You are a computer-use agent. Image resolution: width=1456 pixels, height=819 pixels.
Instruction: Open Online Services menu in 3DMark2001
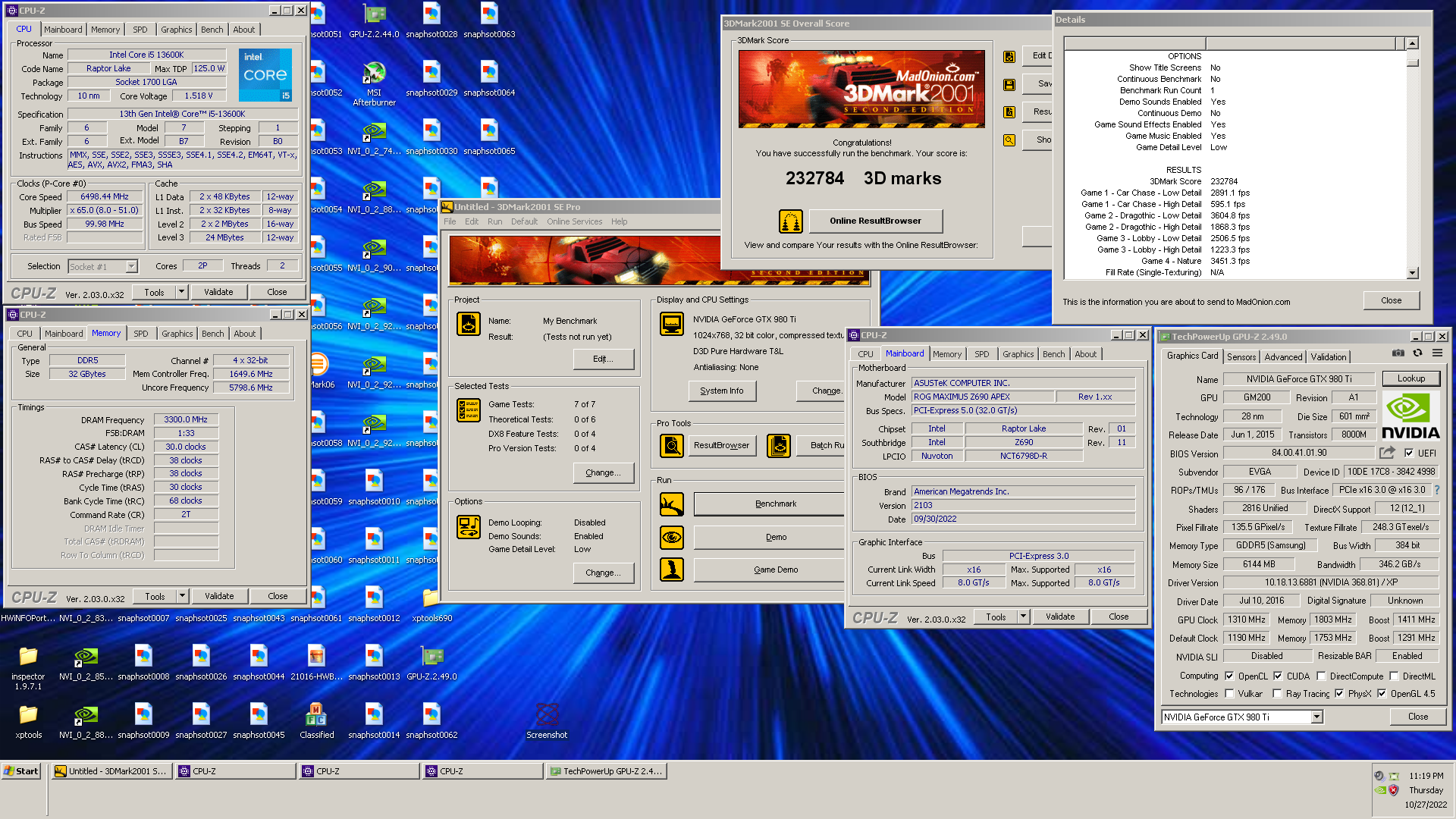[x=574, y=221]
